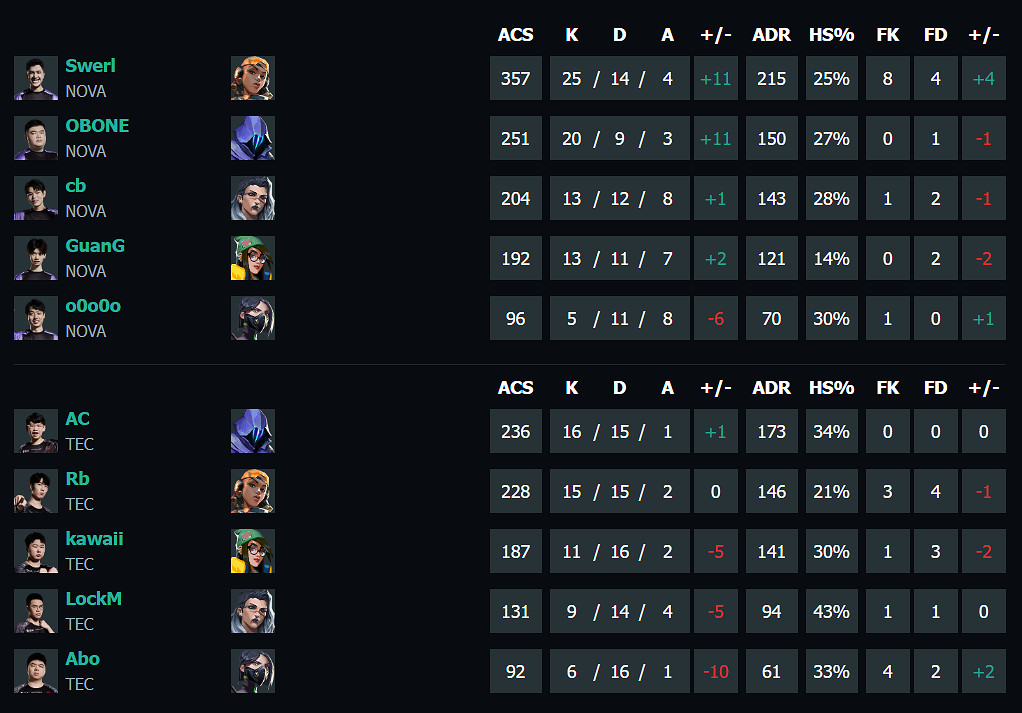
Task: Click the ADR header above TEC players
Action: click(x=771, y=388)
